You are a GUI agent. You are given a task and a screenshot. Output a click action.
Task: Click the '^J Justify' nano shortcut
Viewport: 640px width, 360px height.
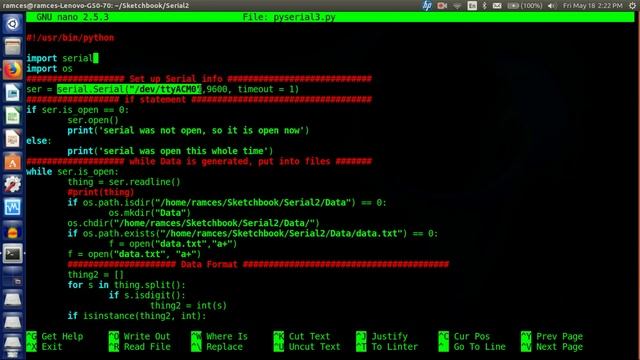pos(382,336)
